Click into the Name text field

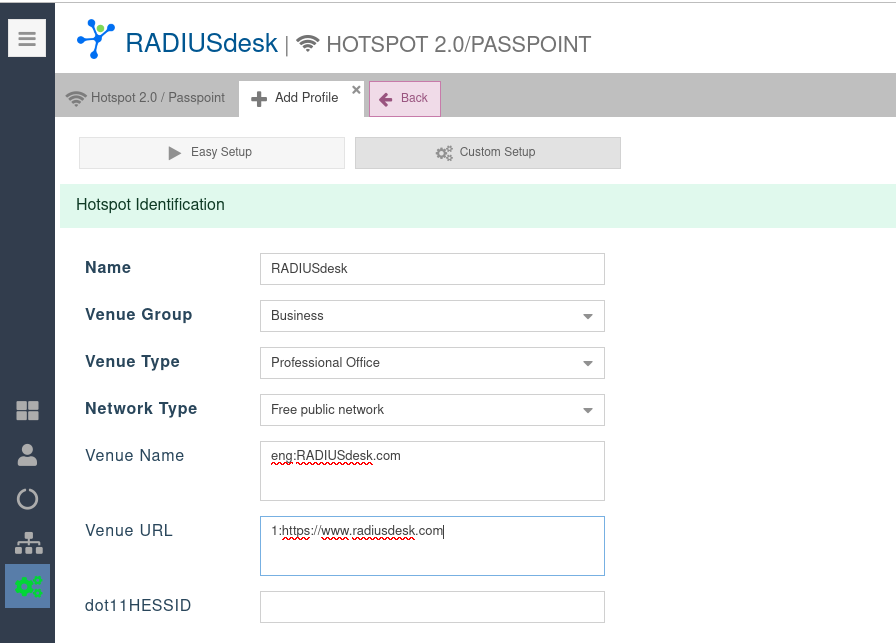(432, 269)
